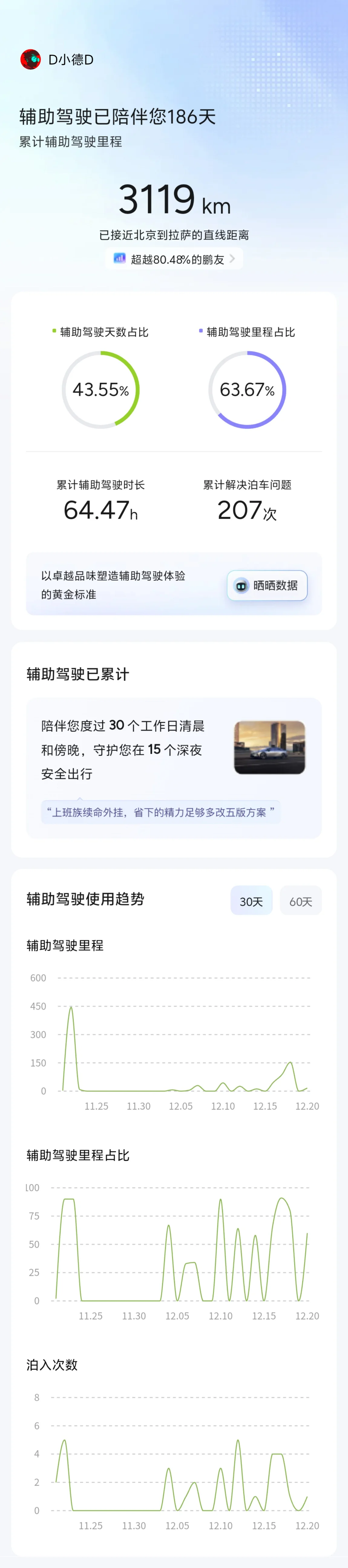348x1568 pixels.
Task: Click the 63.67% purple progress ring
Action: tap(247, 390)
